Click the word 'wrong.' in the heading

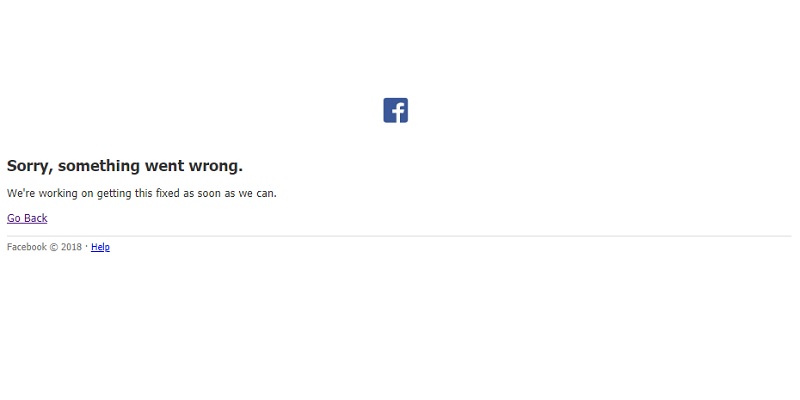point(216,166)
